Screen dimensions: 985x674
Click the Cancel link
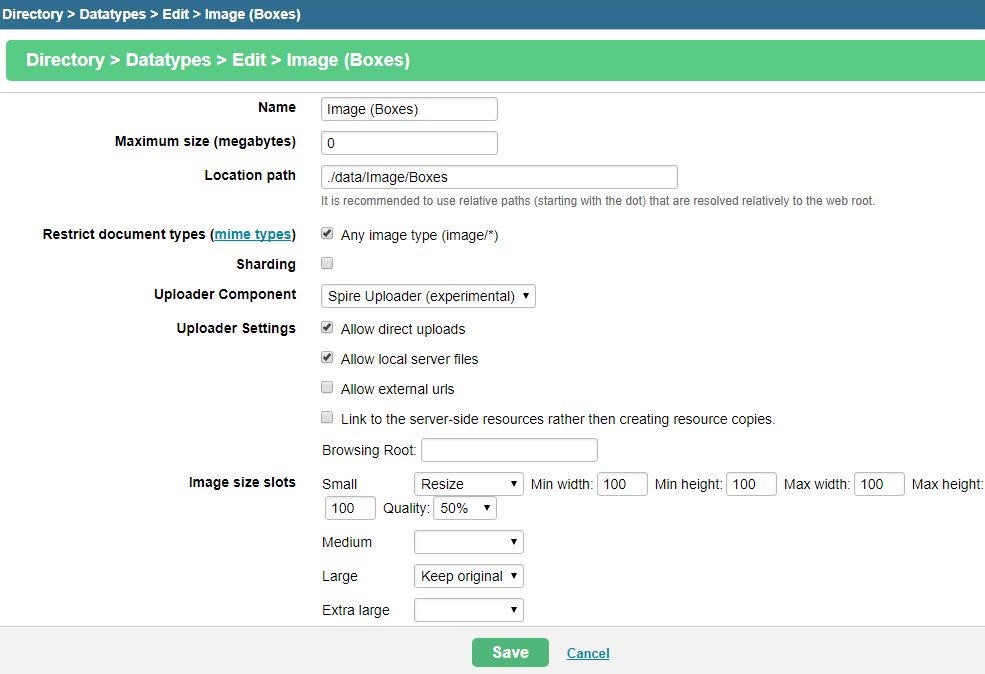[588, 653]
